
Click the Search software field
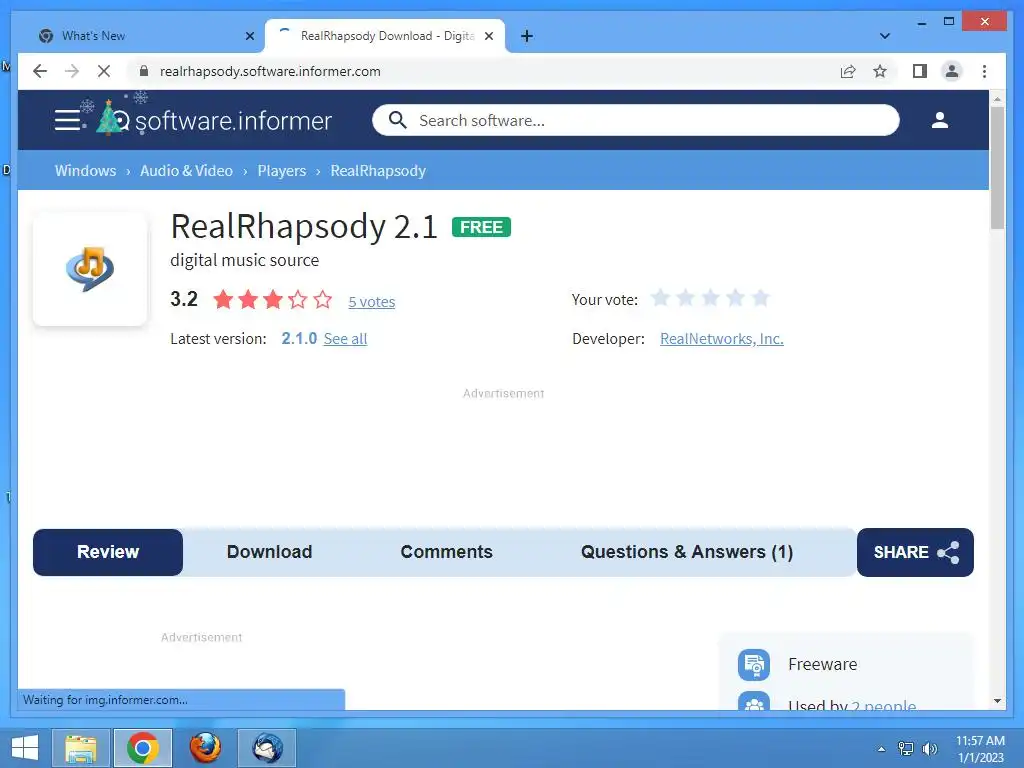pyautogui.click(x=635, y=120)
